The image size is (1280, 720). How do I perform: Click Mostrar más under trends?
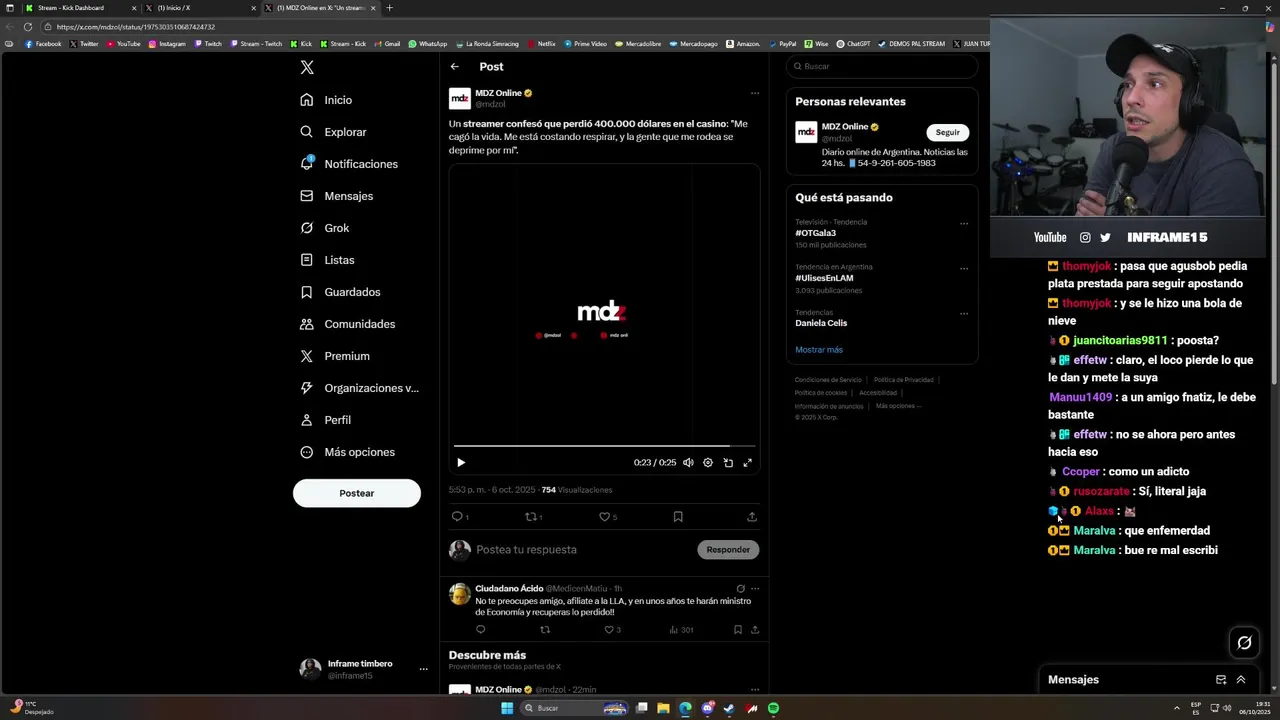[819, 350]
